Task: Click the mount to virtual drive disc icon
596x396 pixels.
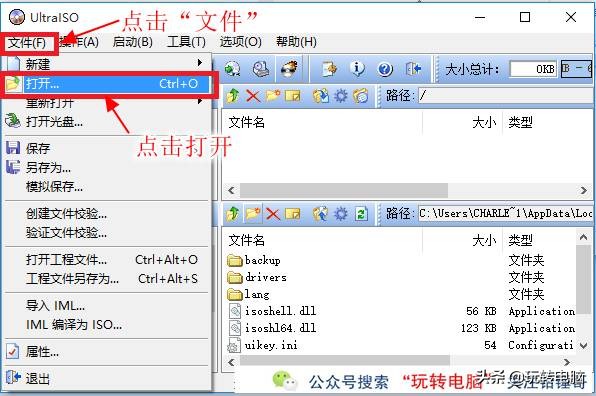Action: (x=232, y=69)
